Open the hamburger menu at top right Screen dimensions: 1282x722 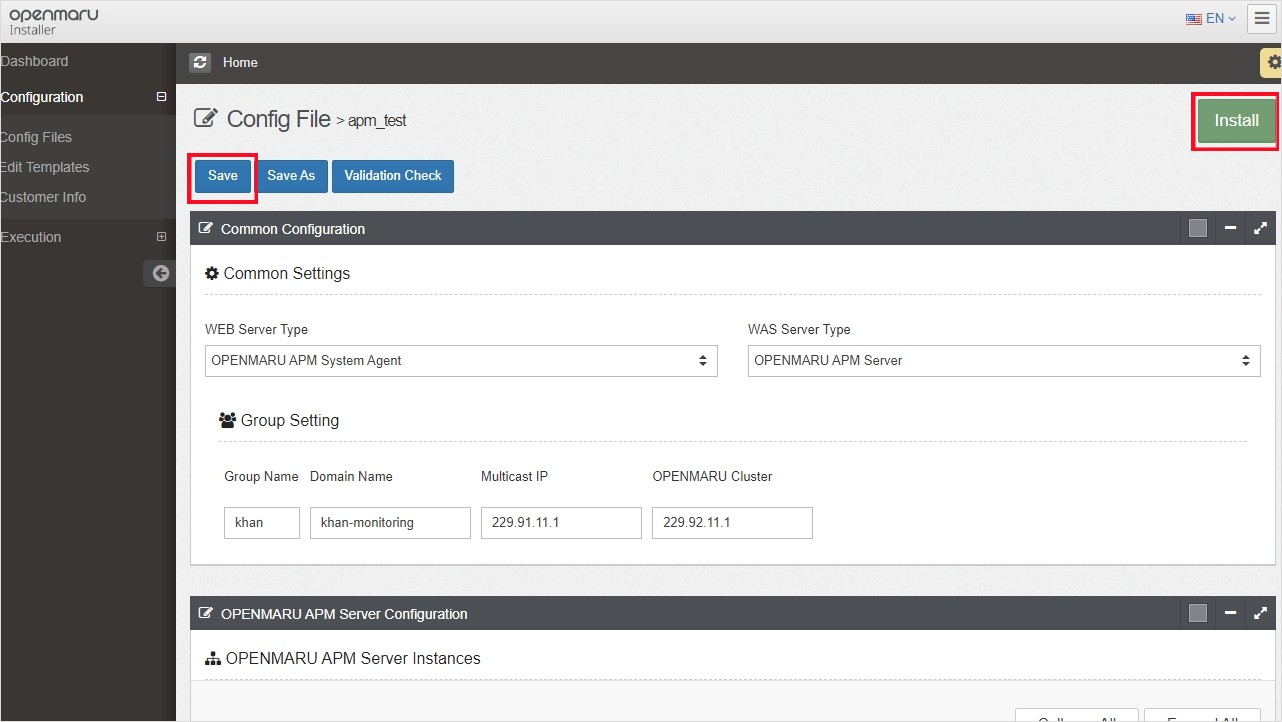(1261, 18)
